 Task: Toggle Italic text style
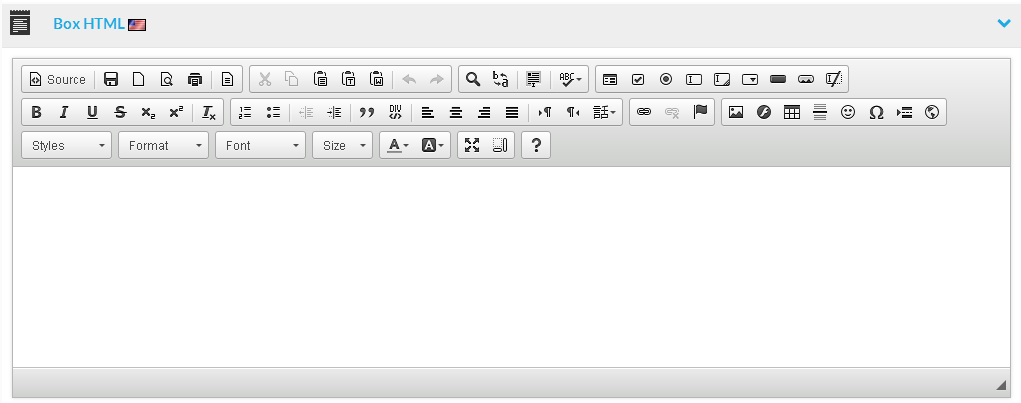pyautogui.click(x=64, y=112)
